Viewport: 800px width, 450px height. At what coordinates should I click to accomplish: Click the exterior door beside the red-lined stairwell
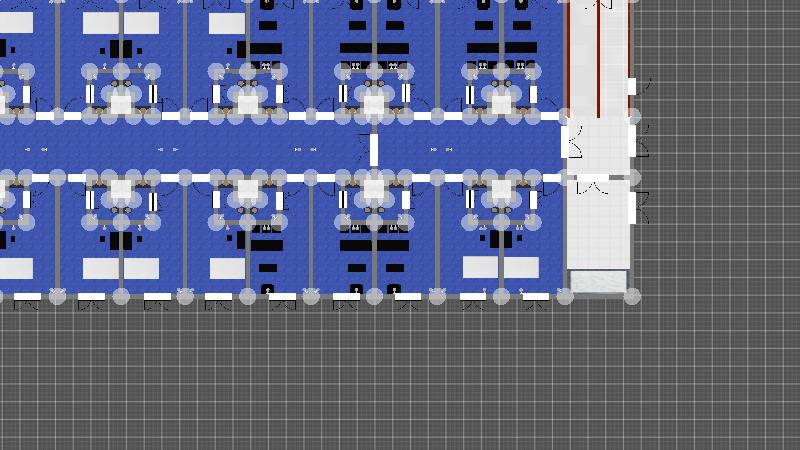coord(640,87)
